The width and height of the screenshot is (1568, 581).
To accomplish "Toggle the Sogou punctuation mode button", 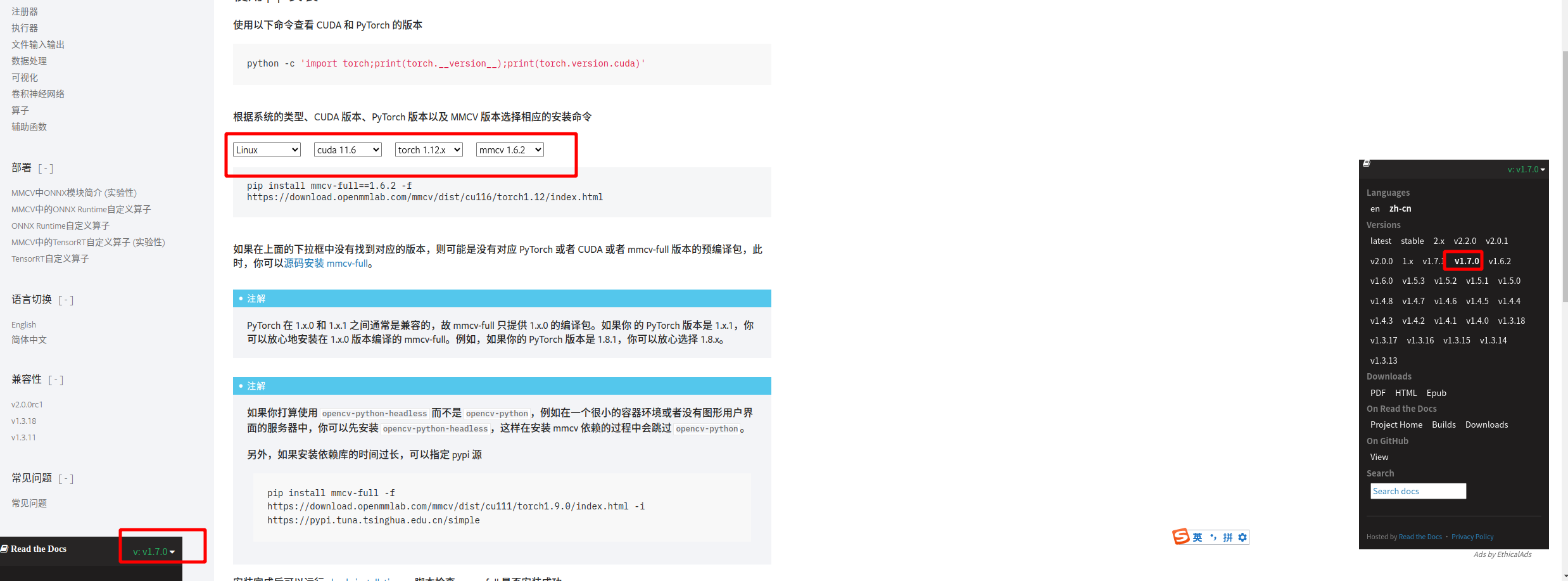I will (1213, 537).
